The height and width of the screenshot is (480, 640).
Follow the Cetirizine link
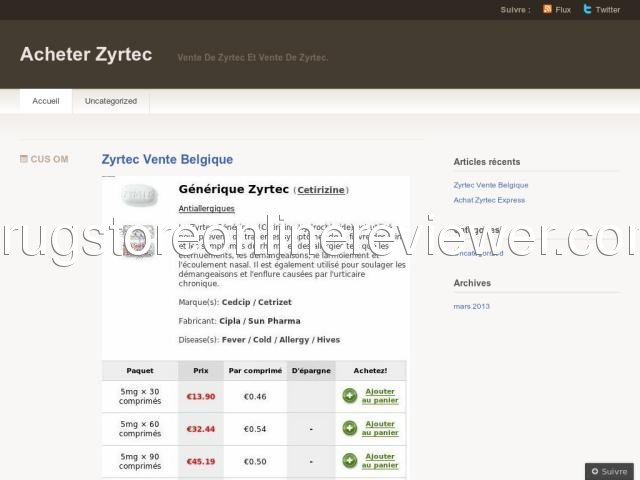321,190
